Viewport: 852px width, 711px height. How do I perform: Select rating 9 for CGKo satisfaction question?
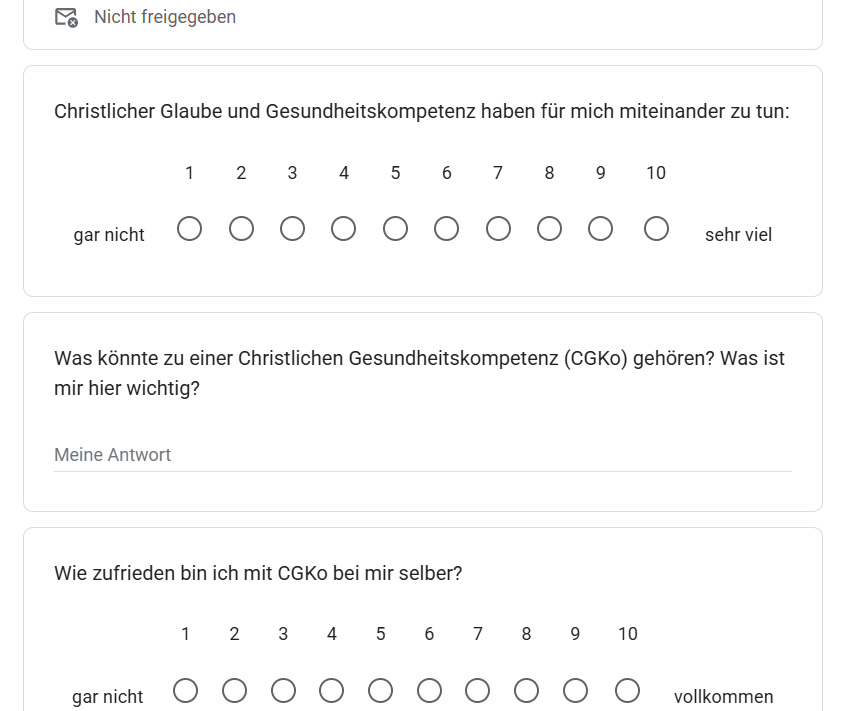pos(575,691)
